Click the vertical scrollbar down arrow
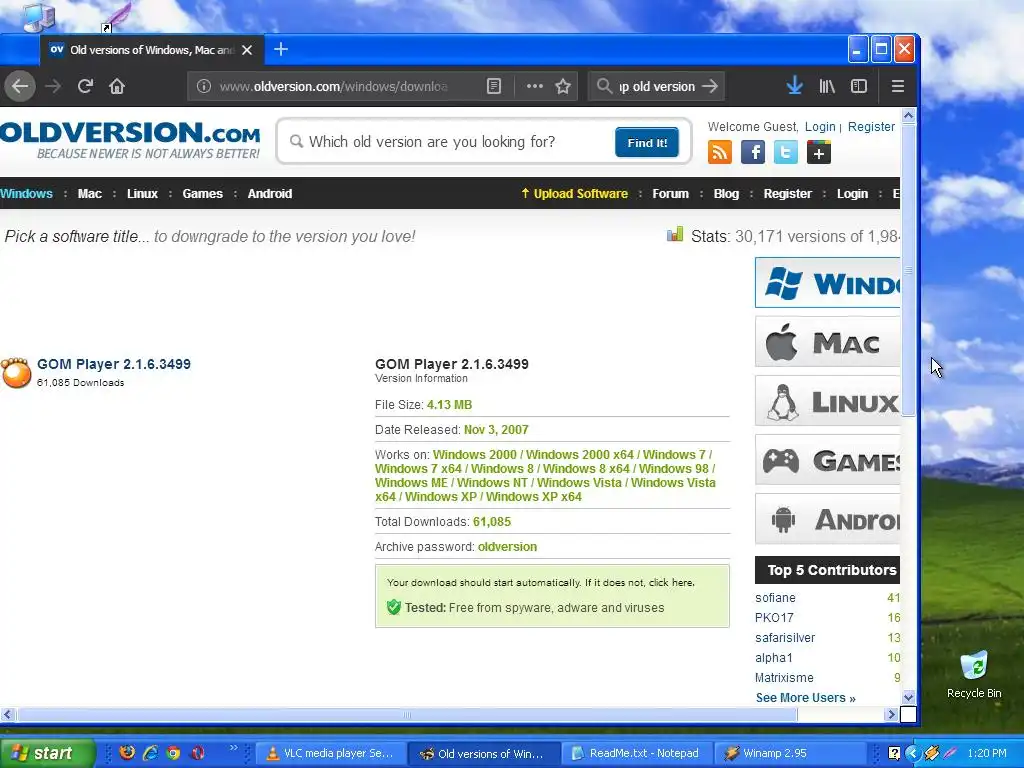 click(908, 697)
